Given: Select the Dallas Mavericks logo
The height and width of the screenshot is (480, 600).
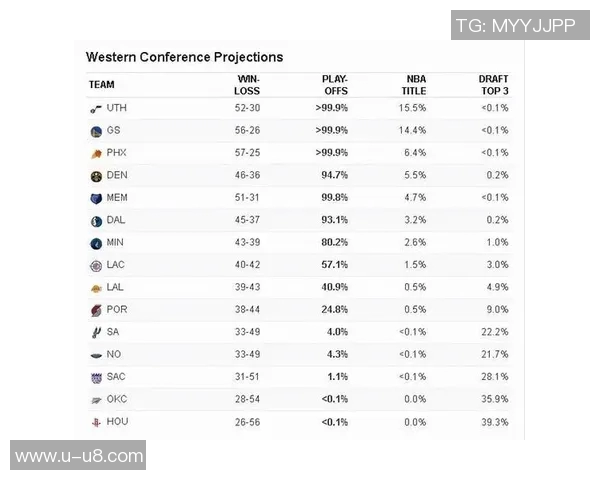Looking at the screenshot, I should click(96, 220).
